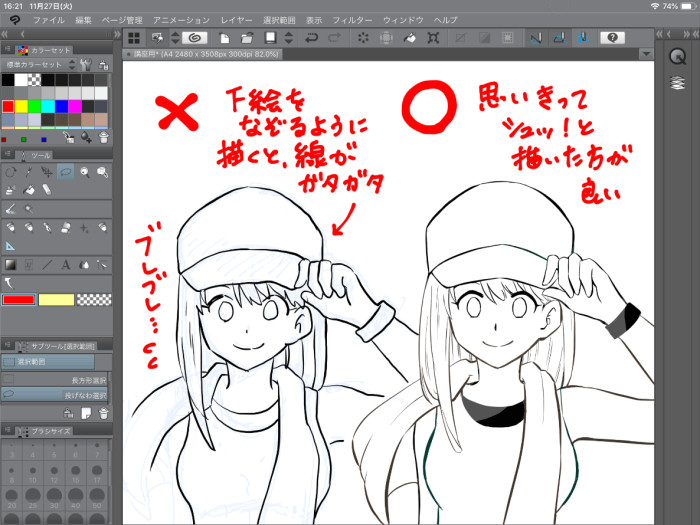Select the gradient tool
The width and height of the screenshot is (700, 525).
click(x=10, y=265)
